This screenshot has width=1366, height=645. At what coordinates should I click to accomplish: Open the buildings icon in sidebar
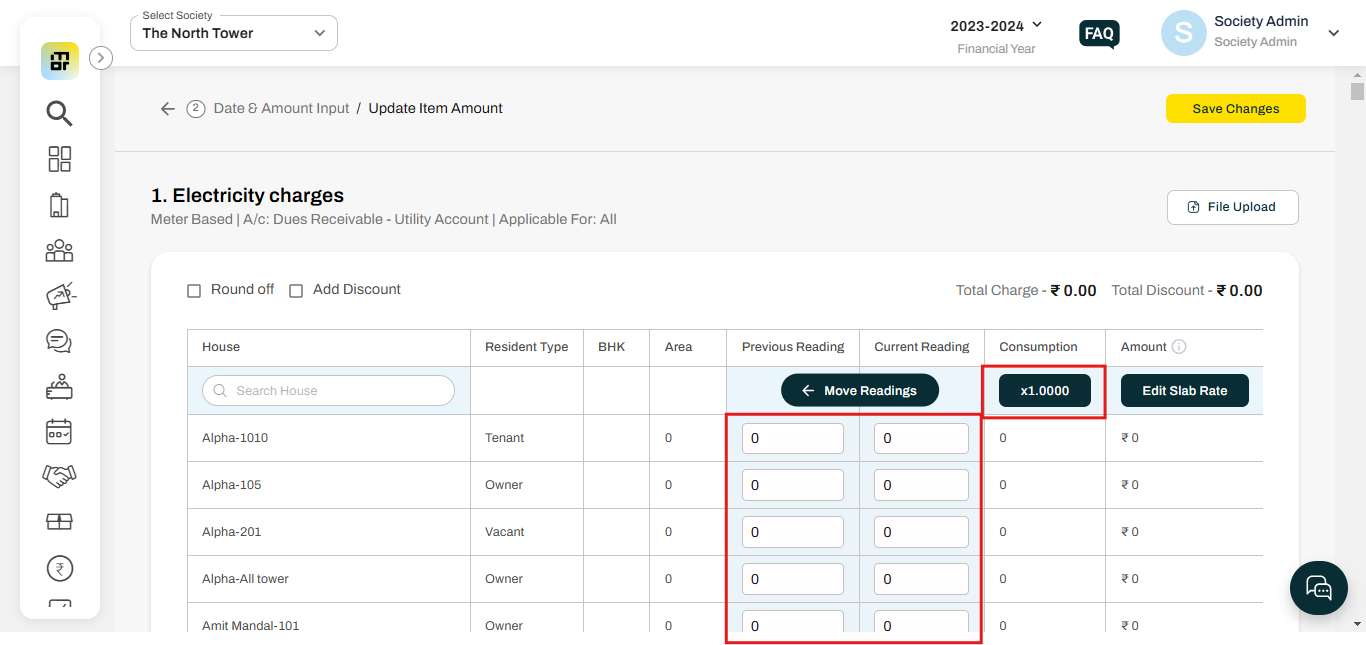click(59, 205)
